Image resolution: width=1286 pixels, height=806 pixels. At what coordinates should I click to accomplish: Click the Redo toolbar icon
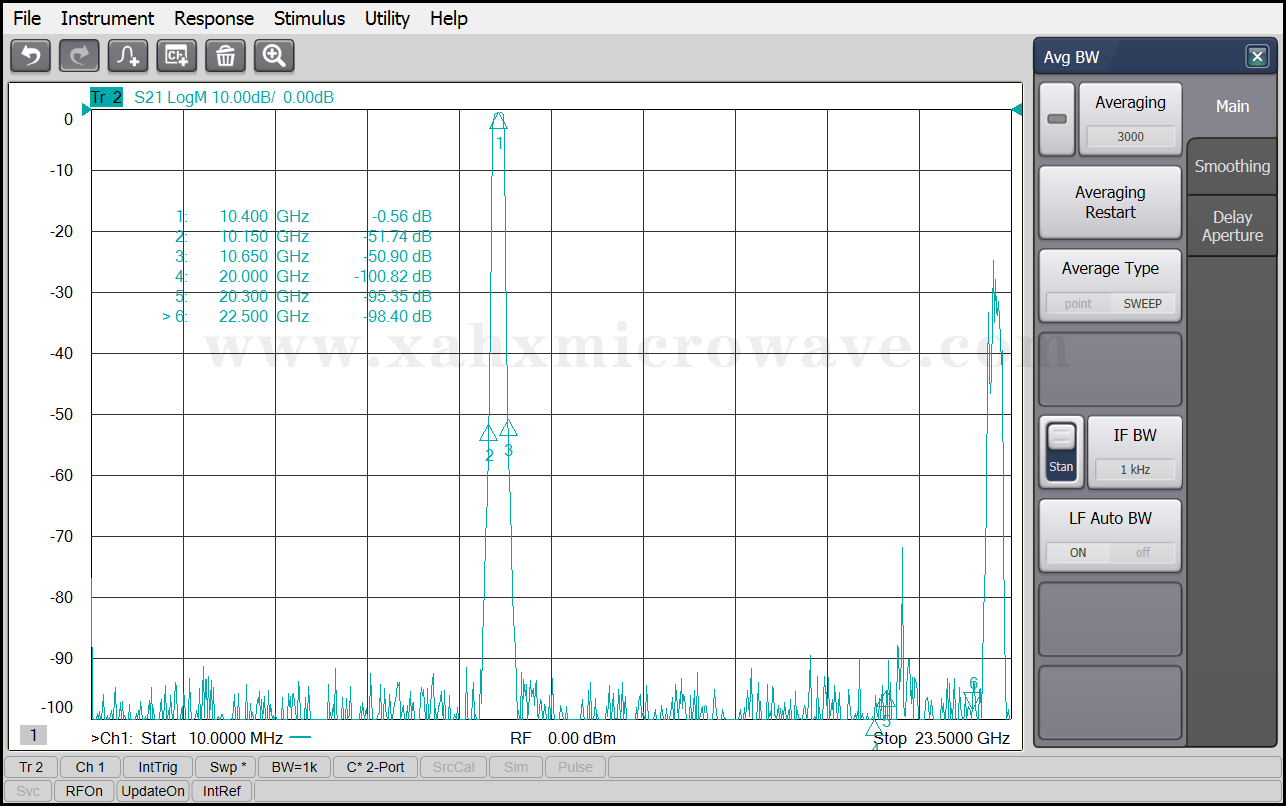(79, 56)
